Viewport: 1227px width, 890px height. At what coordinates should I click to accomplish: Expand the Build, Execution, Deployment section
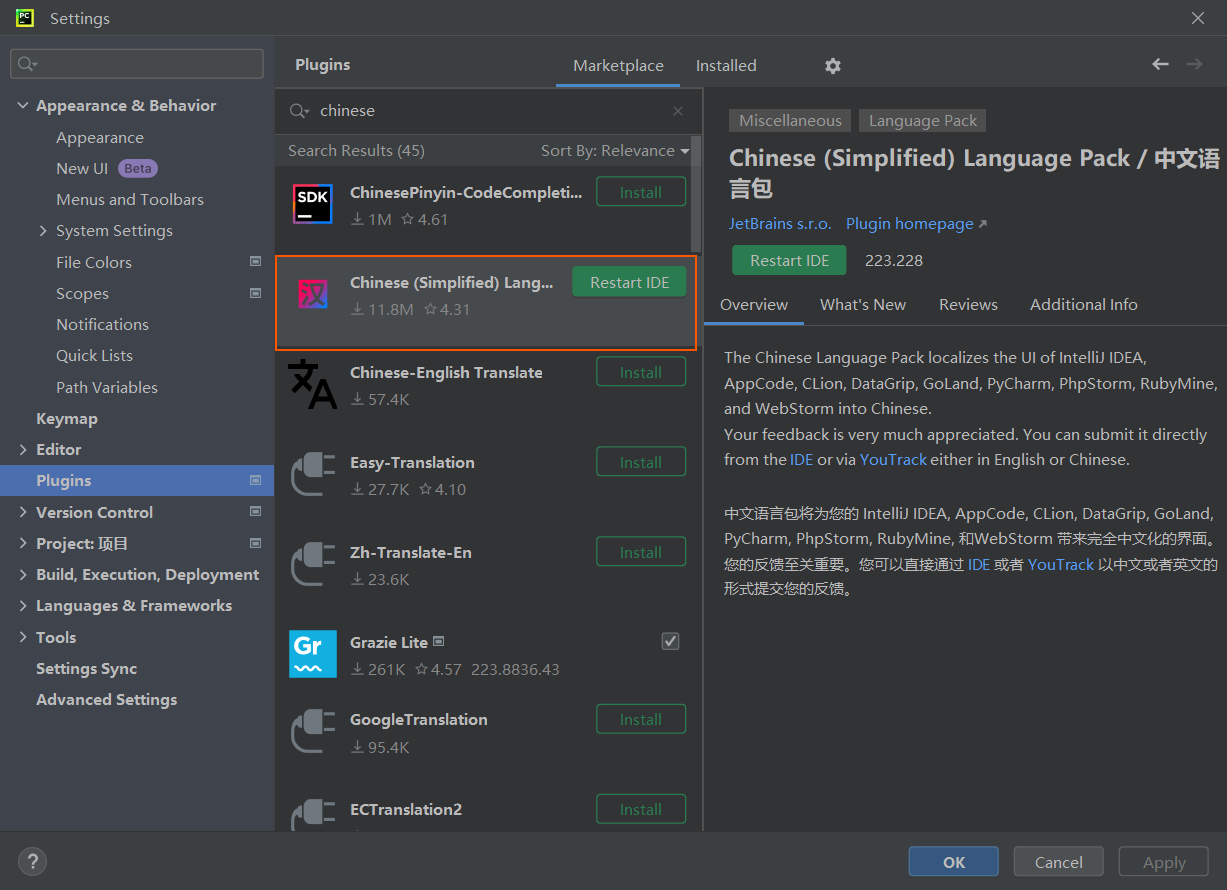pyautogui.click(x=23, y=575)
